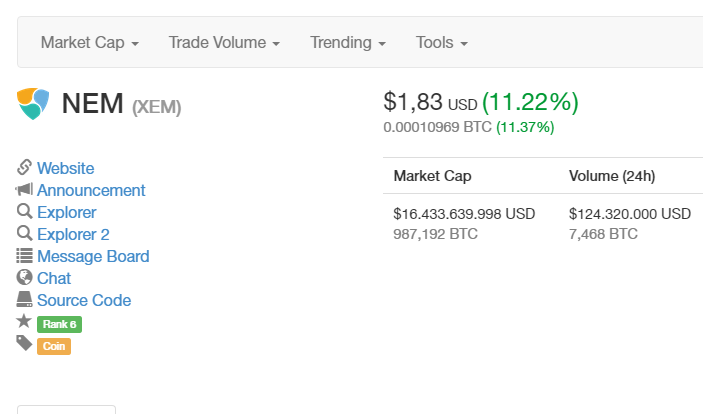Click the star icon next to Rank 6
703x414 pixels.
[25, 322]
